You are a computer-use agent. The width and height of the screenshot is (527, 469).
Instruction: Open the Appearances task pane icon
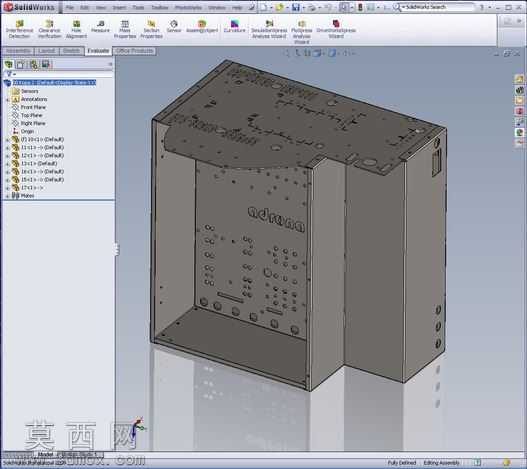[x=520, y=132]
